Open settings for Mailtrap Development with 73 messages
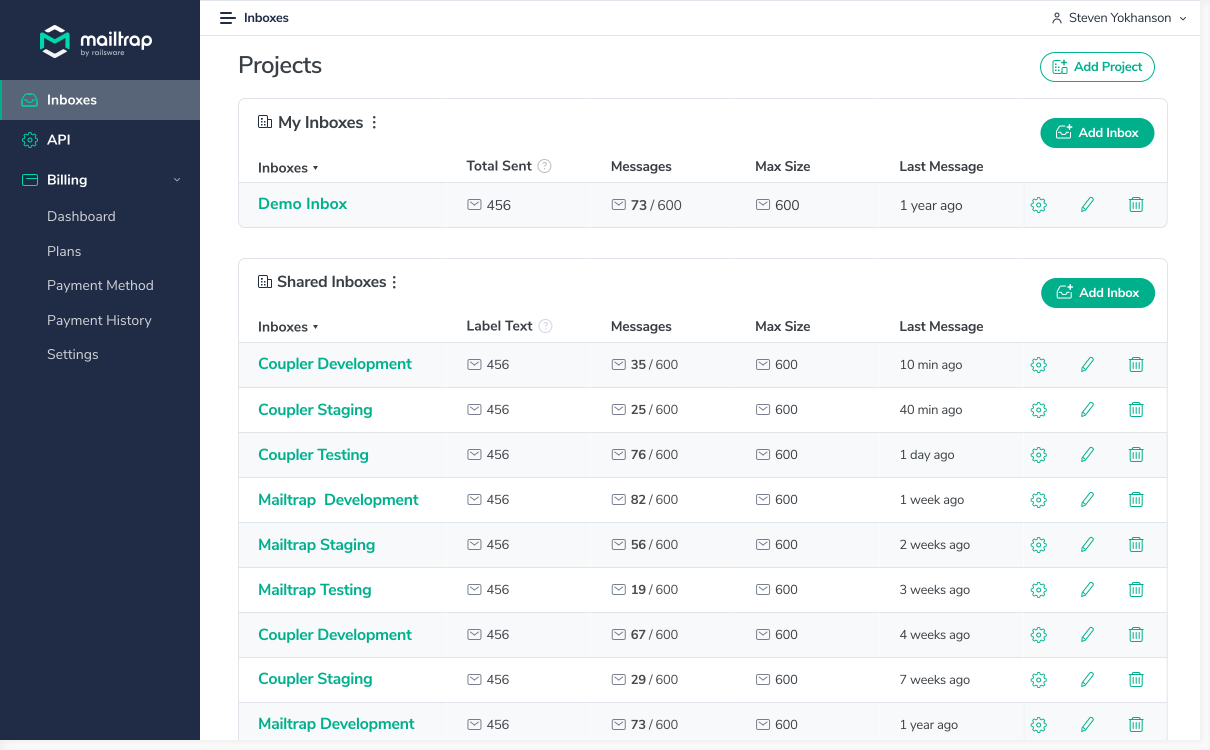 click(1039, 725)
